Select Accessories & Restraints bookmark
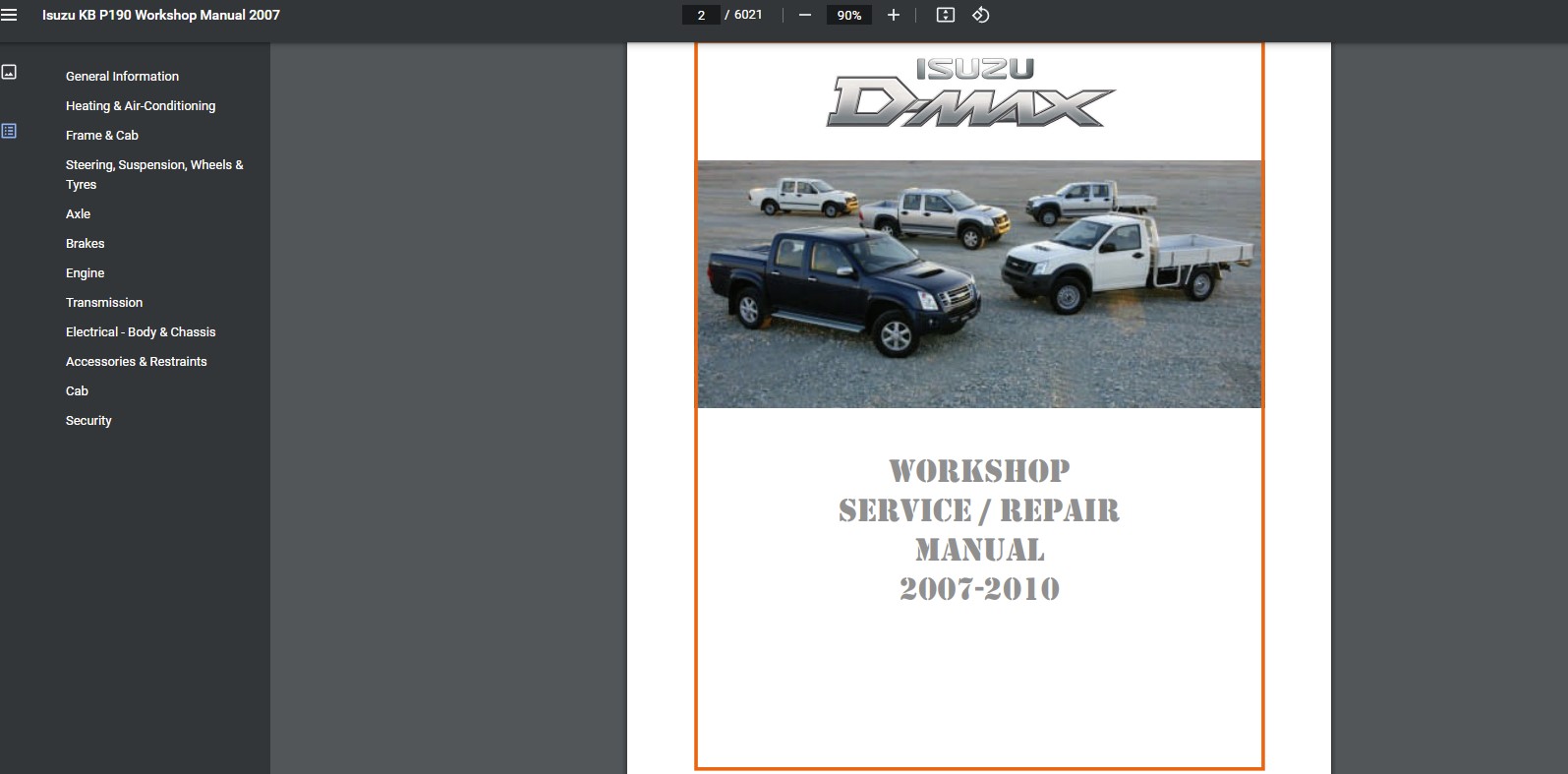Screen dimensions: 1568x774 pos(137,361)
